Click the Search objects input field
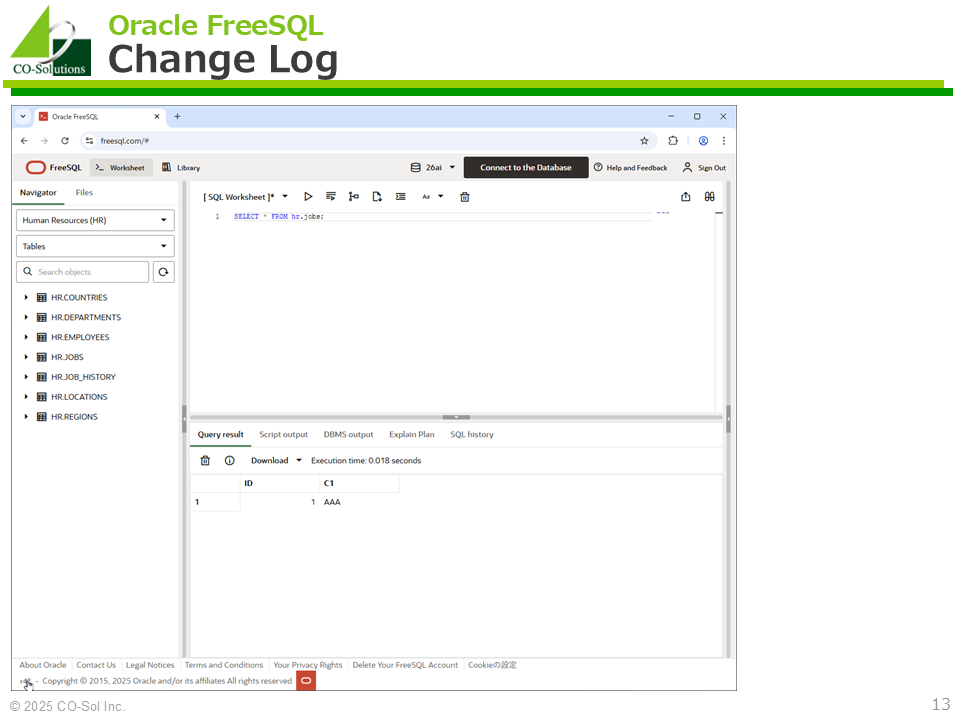 pos(90,272)
